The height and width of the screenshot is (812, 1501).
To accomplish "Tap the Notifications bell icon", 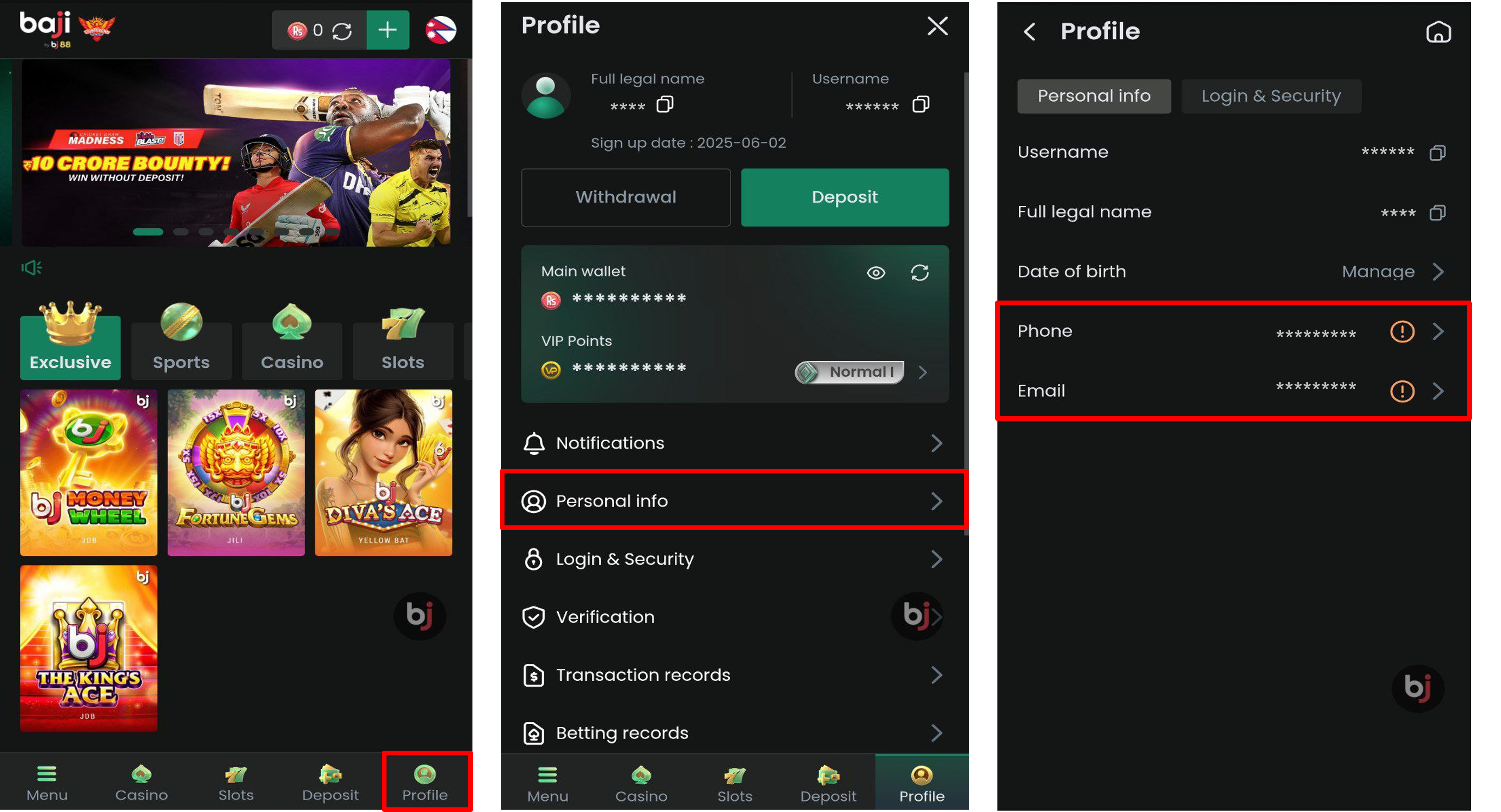I will (x=534, y=443).
